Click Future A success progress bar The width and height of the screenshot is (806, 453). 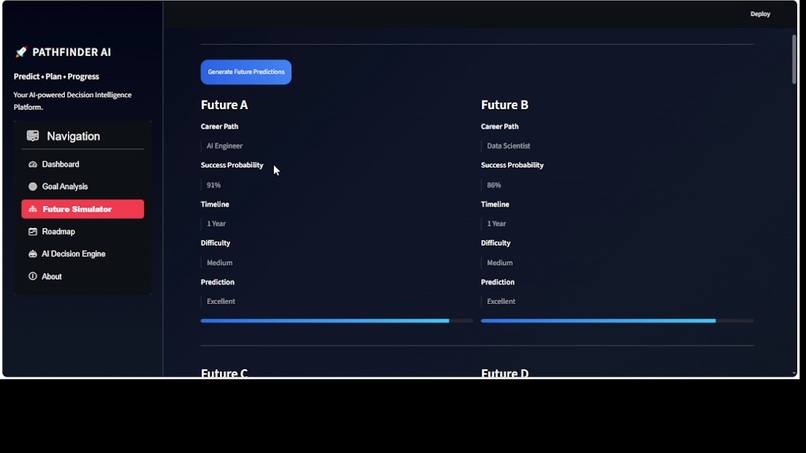point(337,321)
